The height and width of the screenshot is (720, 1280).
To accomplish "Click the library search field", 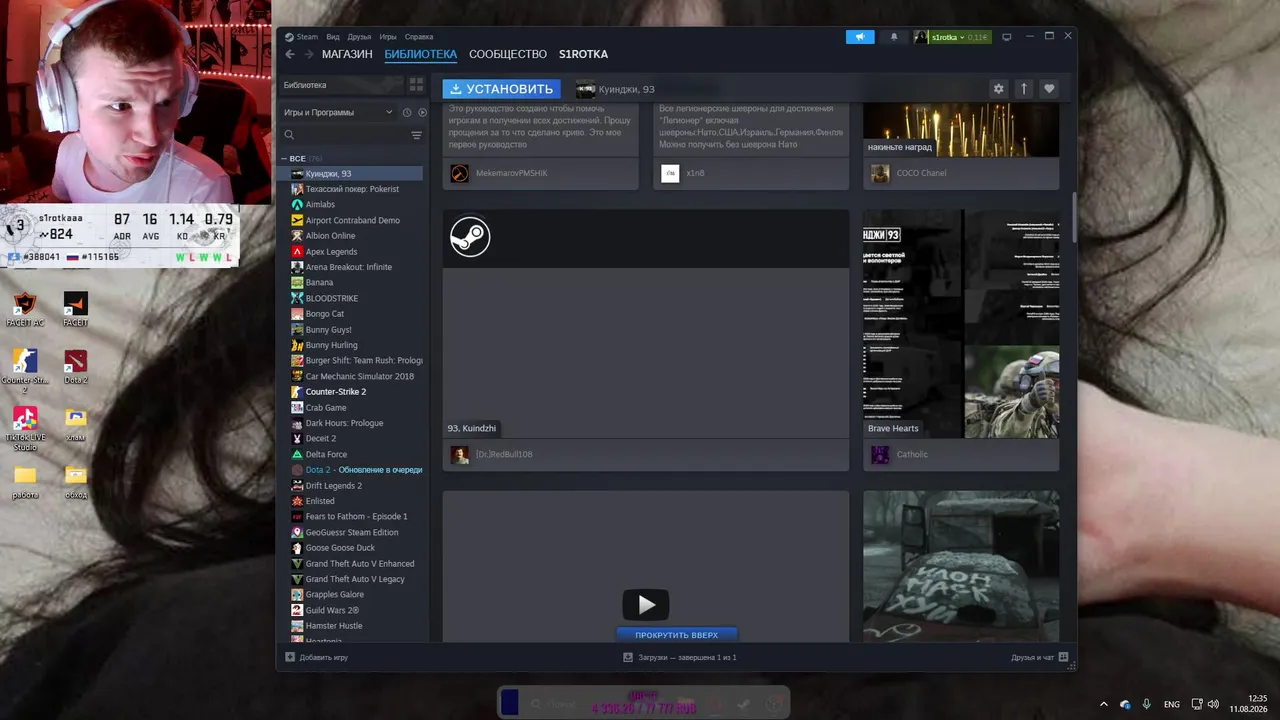I will coord(346,135).
